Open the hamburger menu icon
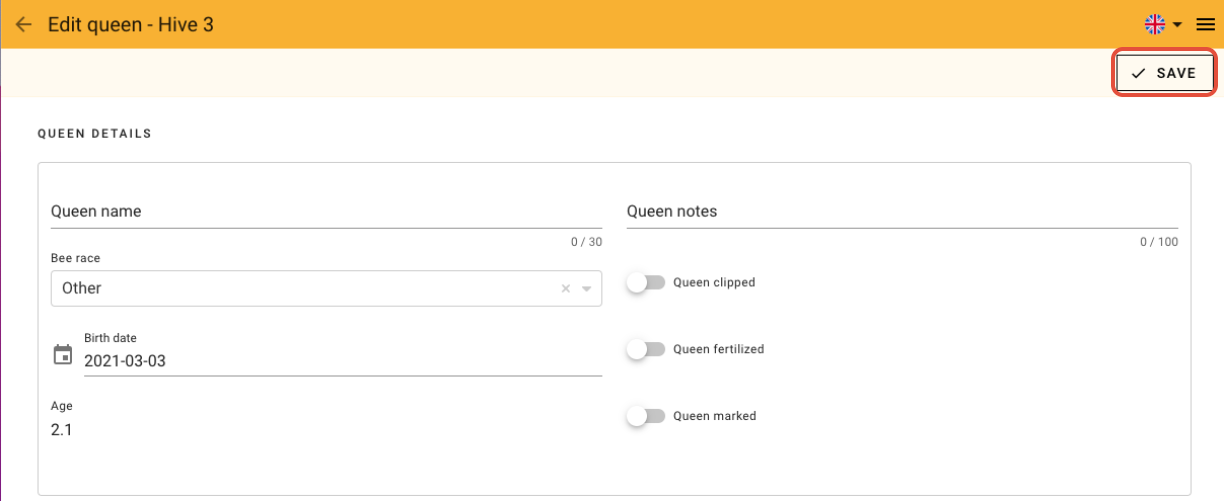The width and height of the screenshot is (1224, 501). point(1205,24)
